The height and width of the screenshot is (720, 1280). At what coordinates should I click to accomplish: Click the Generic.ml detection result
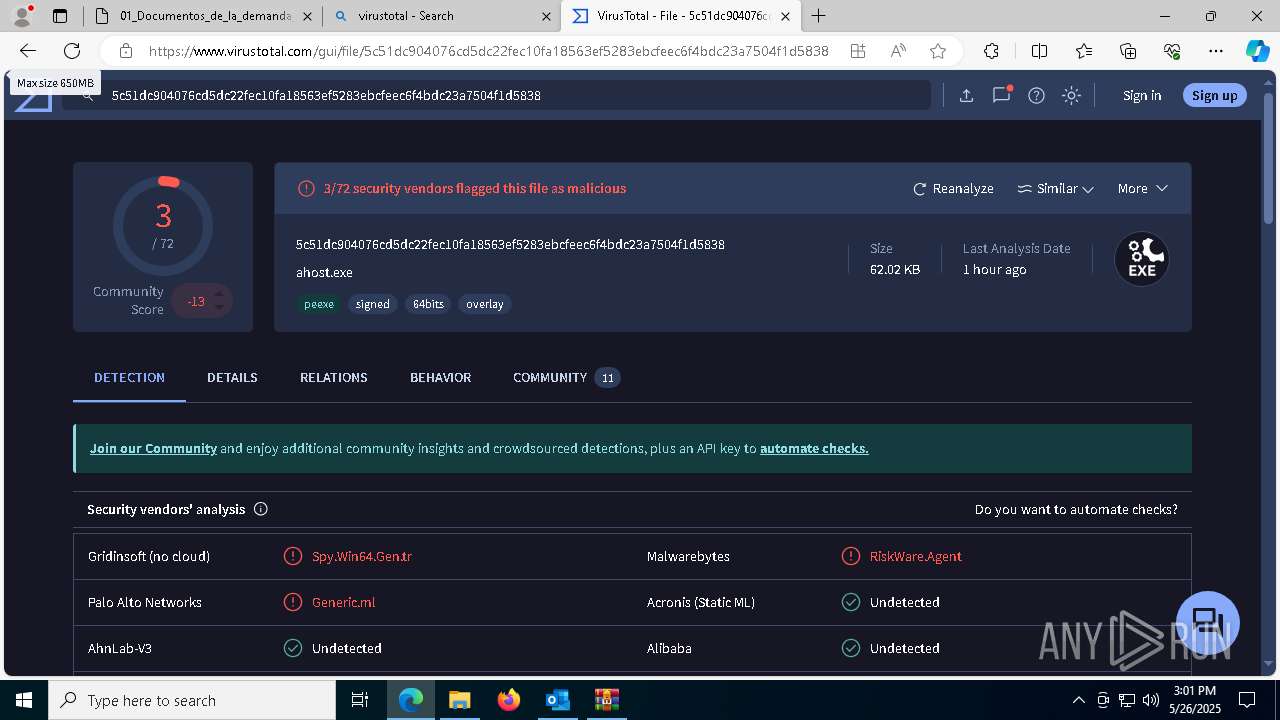coord(344,602)
